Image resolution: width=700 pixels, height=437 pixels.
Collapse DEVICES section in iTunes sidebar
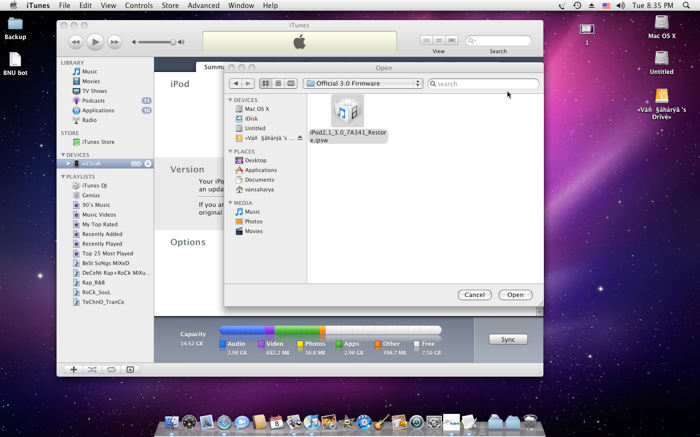[63, 155]
